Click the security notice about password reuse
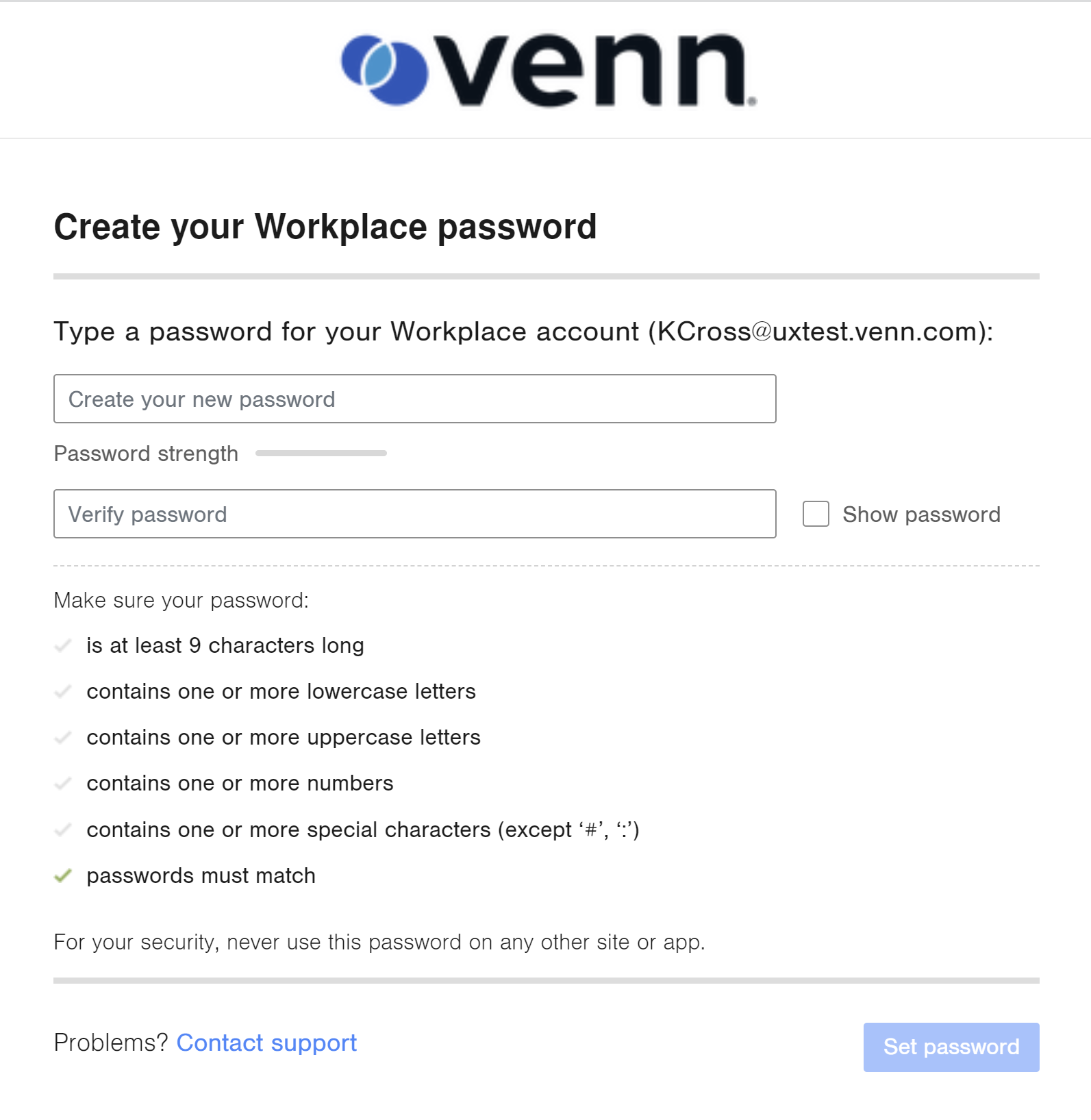 click(x=379, y=942)
